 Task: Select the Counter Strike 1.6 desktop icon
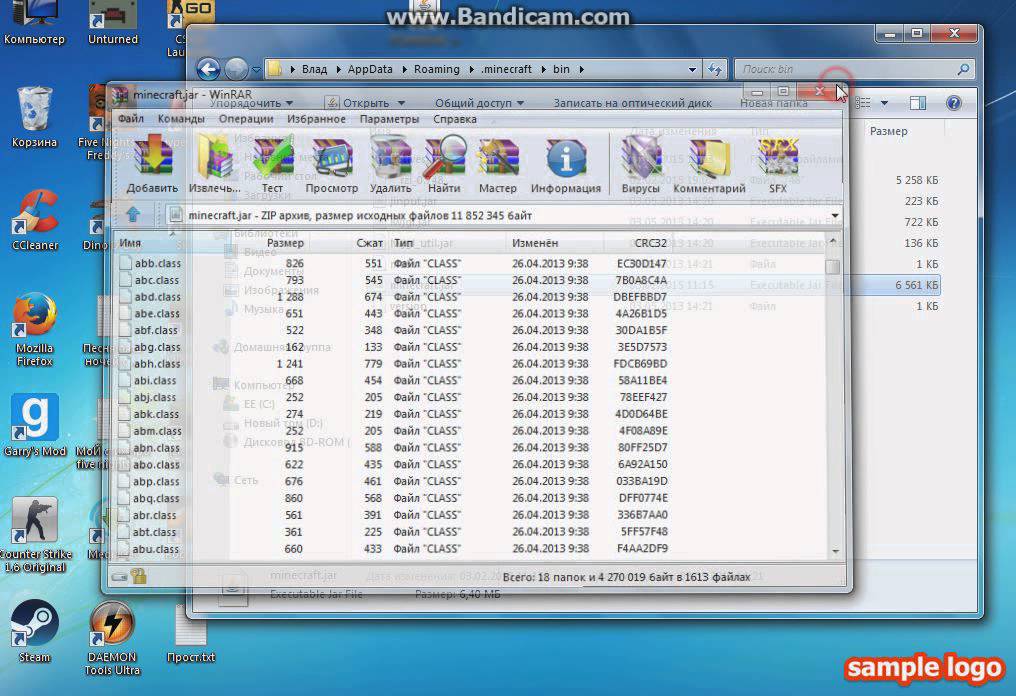35,535
